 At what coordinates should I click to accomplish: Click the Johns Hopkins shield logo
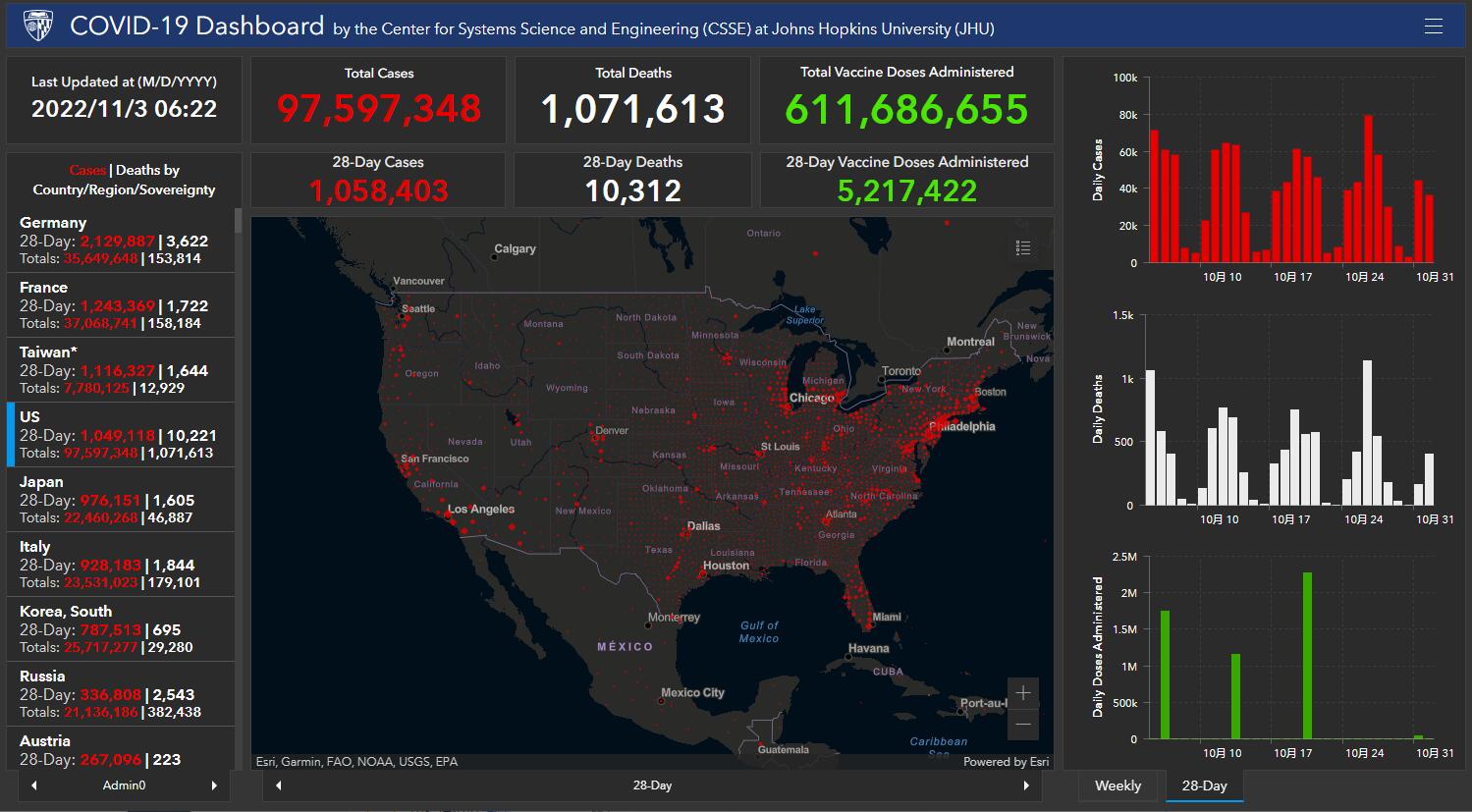[x=37, y=25]
